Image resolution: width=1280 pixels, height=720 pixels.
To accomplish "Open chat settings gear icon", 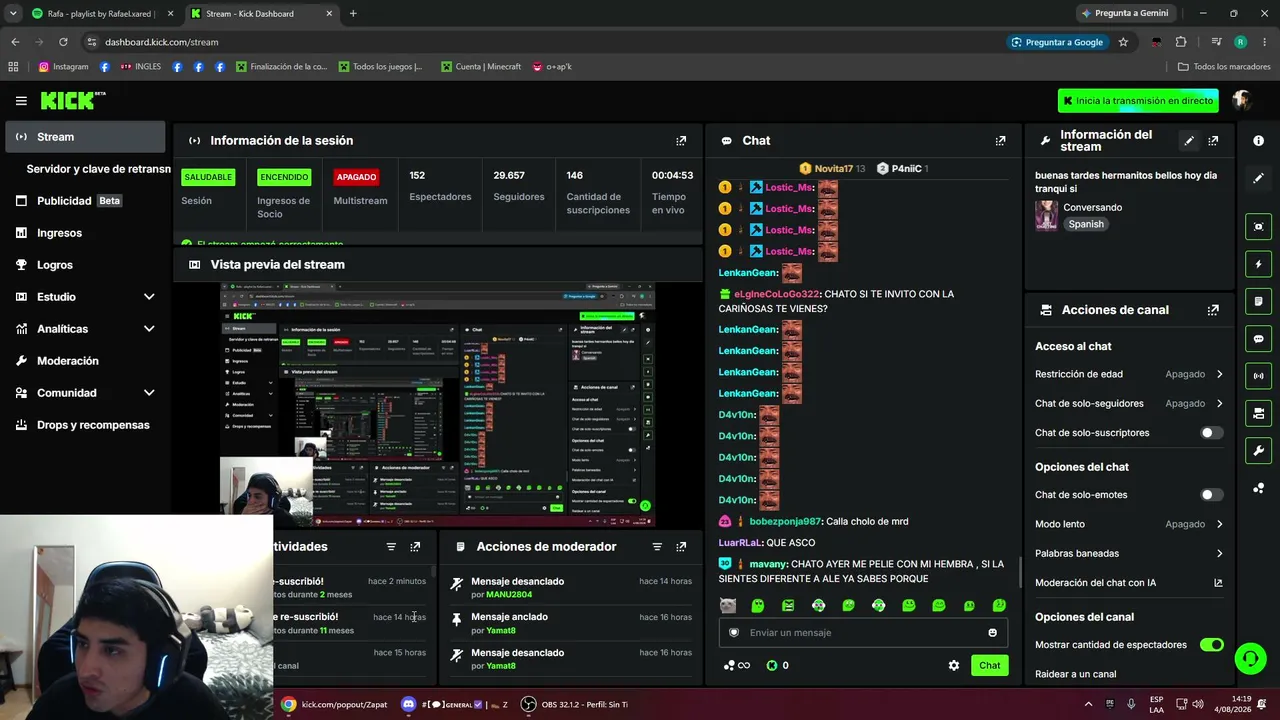I will pos(954,665).
